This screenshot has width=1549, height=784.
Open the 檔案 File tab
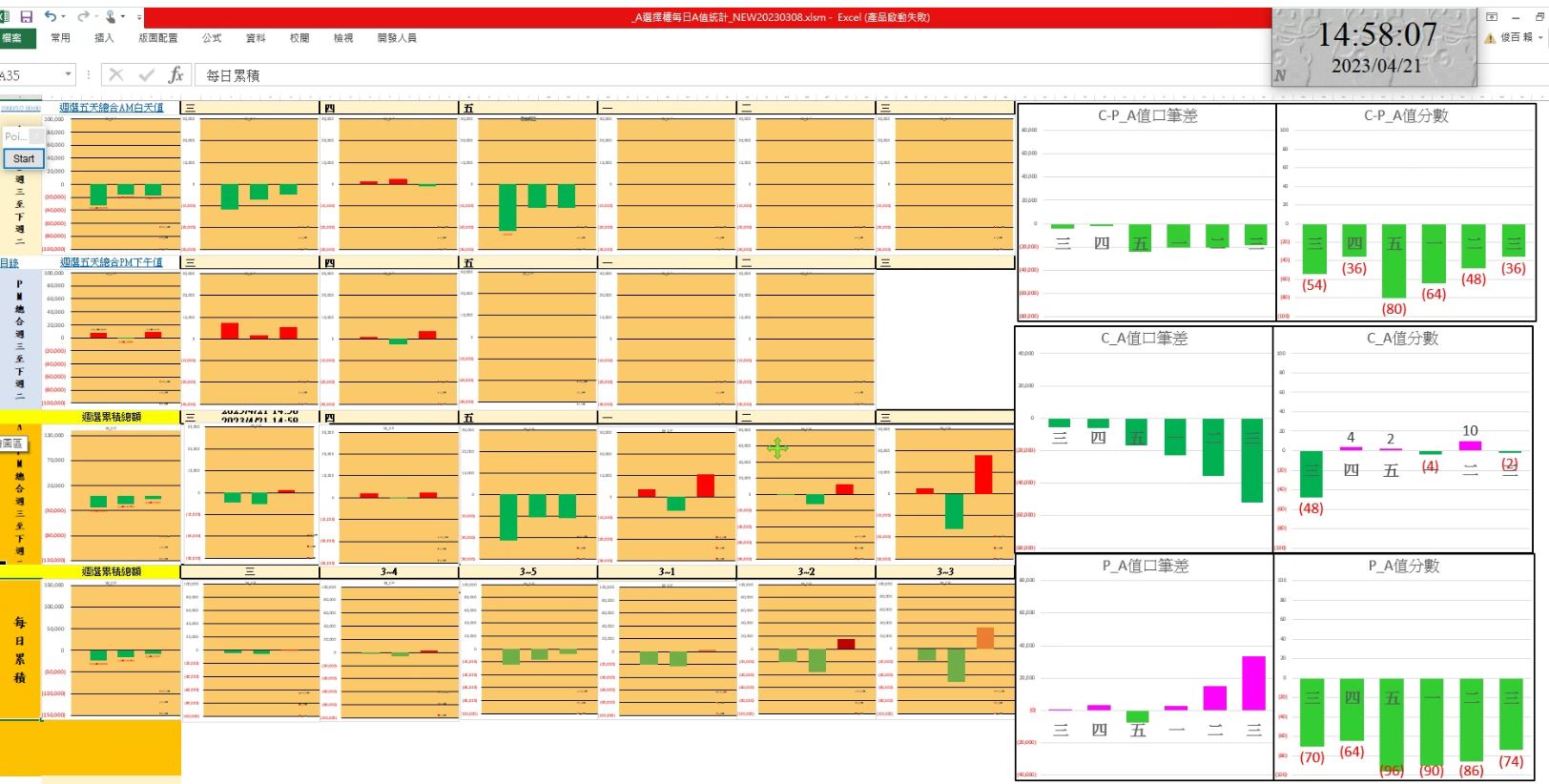tap(17, 38)
